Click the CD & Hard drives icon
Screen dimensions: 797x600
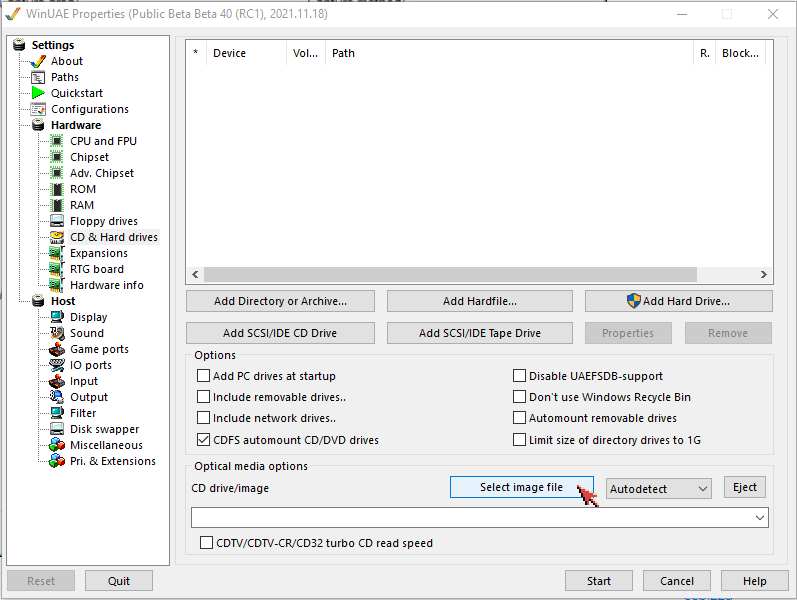click(57, 237)
